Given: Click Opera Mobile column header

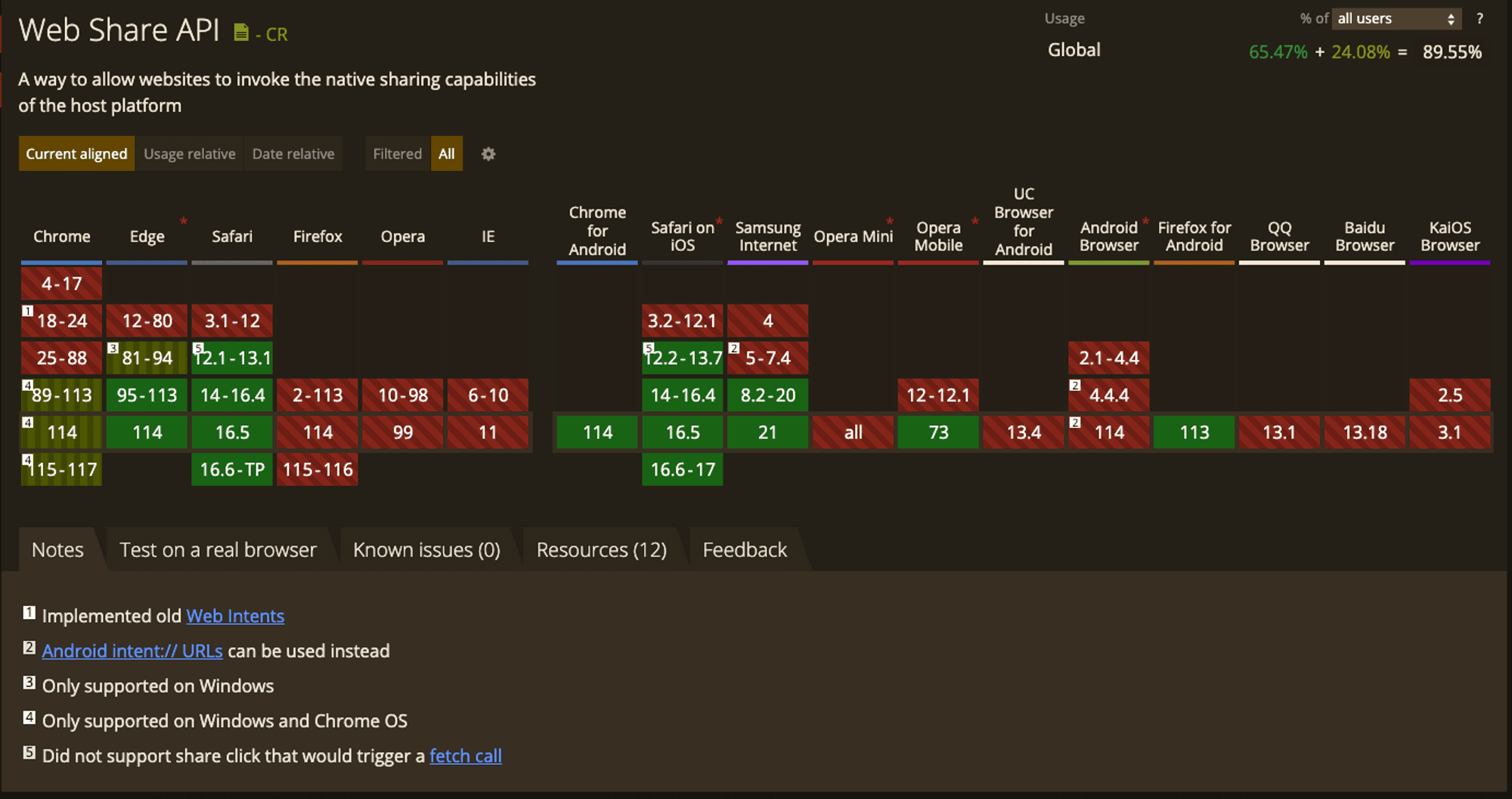Looking at the screenshot, I should [938, 237].
